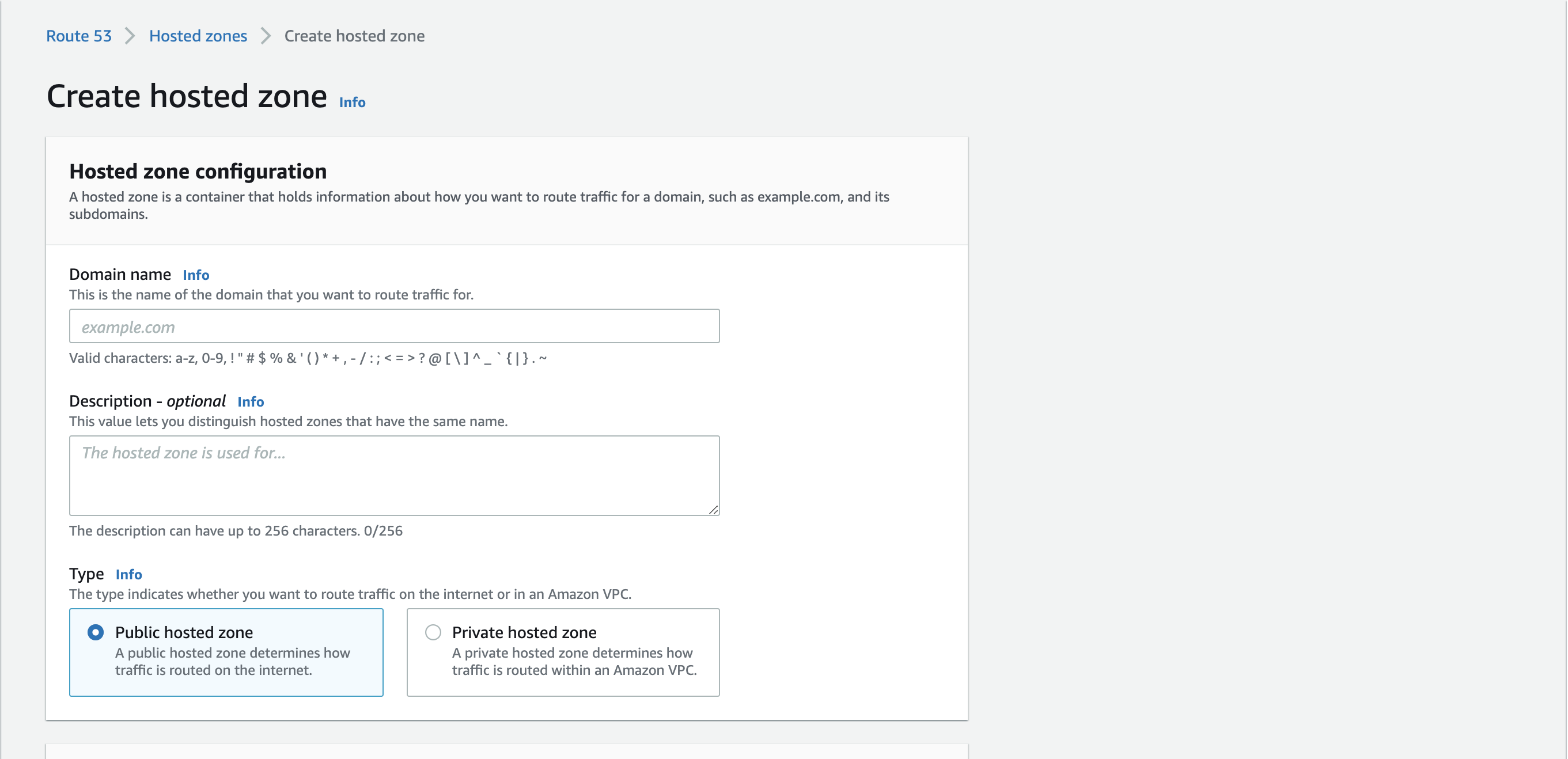
Task: Show Info for the Type setting
Action: click(128, 575)
